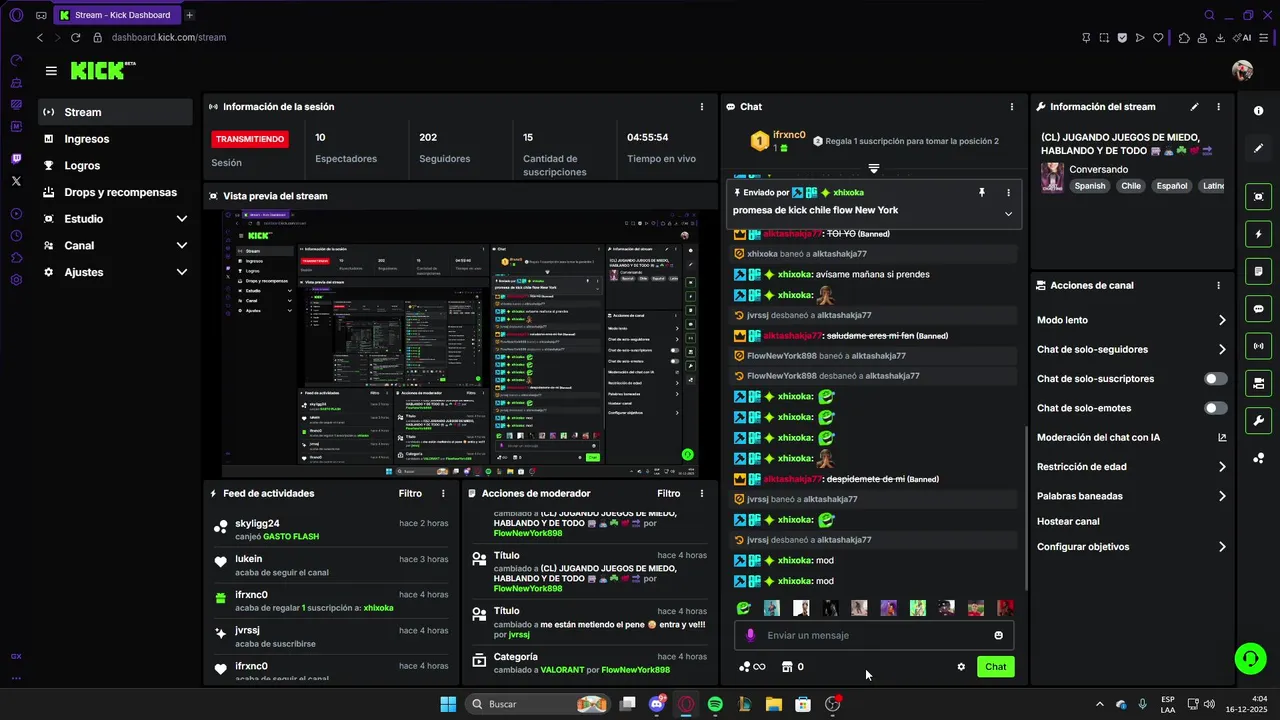The height and width of the screenshot is (720, 1280).
Task: Switch to Stream - Kick Dashboard browser tab
Action: coord(115,15)
